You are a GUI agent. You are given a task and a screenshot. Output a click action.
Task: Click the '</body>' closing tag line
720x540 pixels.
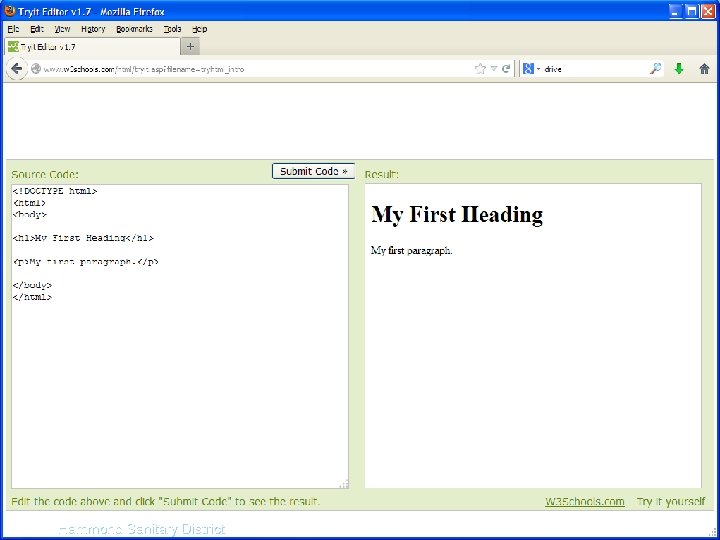click(x=32, y=285)
